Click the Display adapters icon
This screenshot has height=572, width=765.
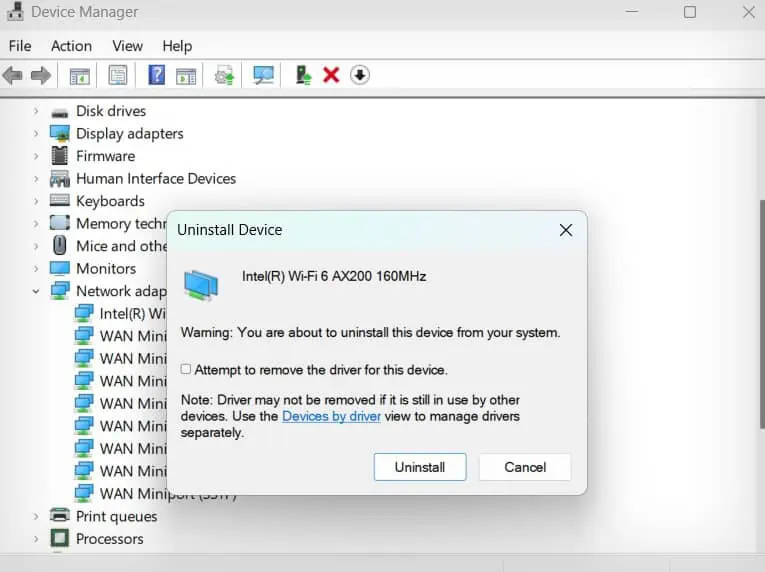pyautogui.click(x=60, y=134)
